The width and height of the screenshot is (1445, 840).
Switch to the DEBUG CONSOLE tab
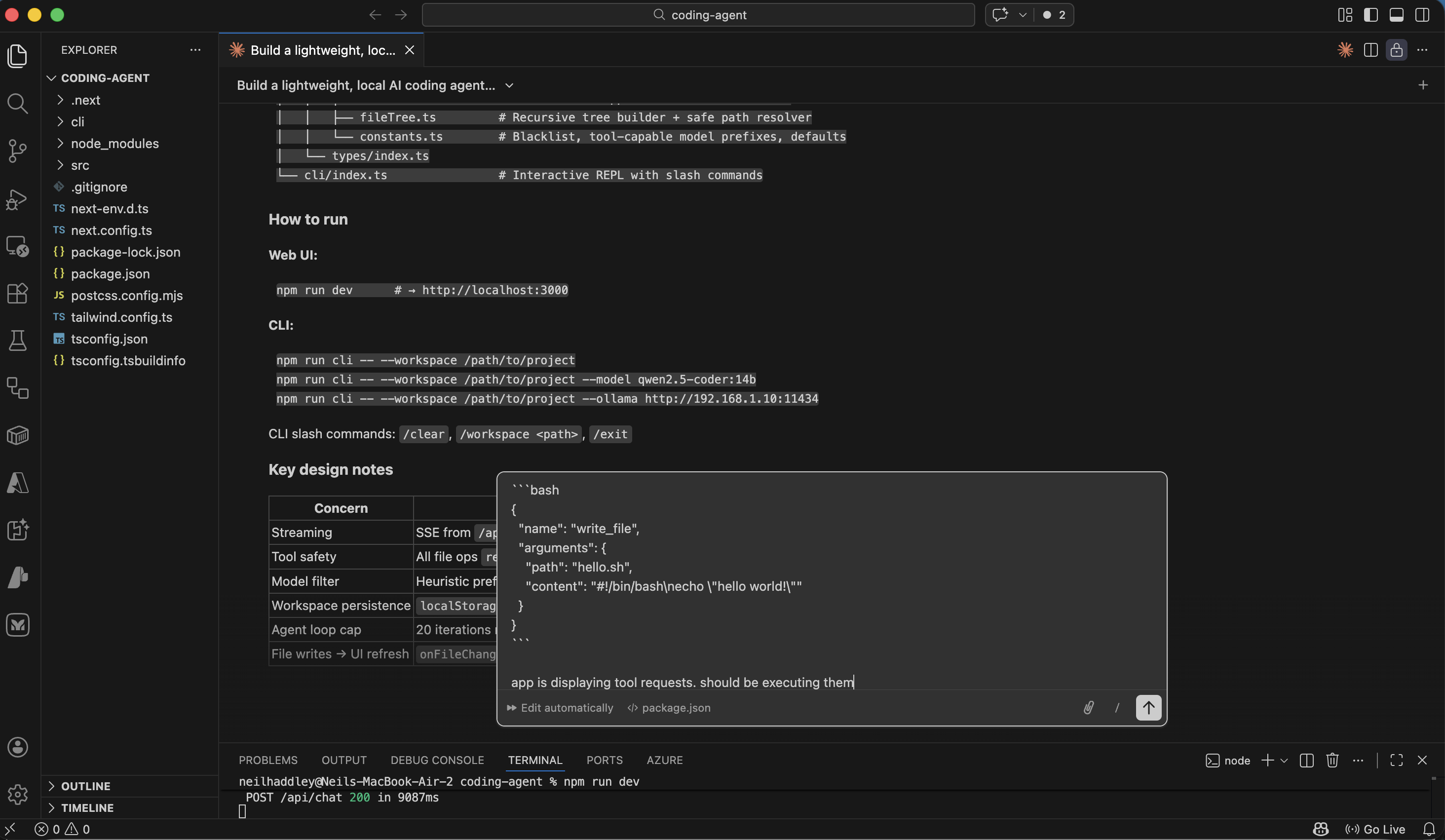click(437, 760)
